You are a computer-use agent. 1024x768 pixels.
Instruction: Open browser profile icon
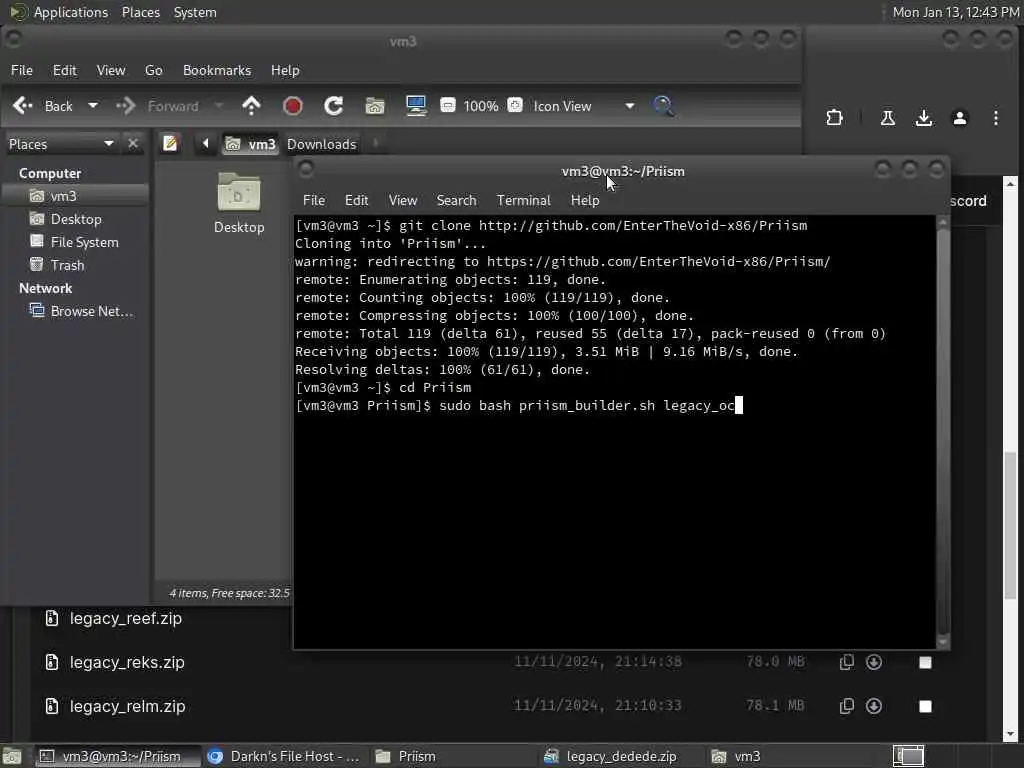[960, 118]
